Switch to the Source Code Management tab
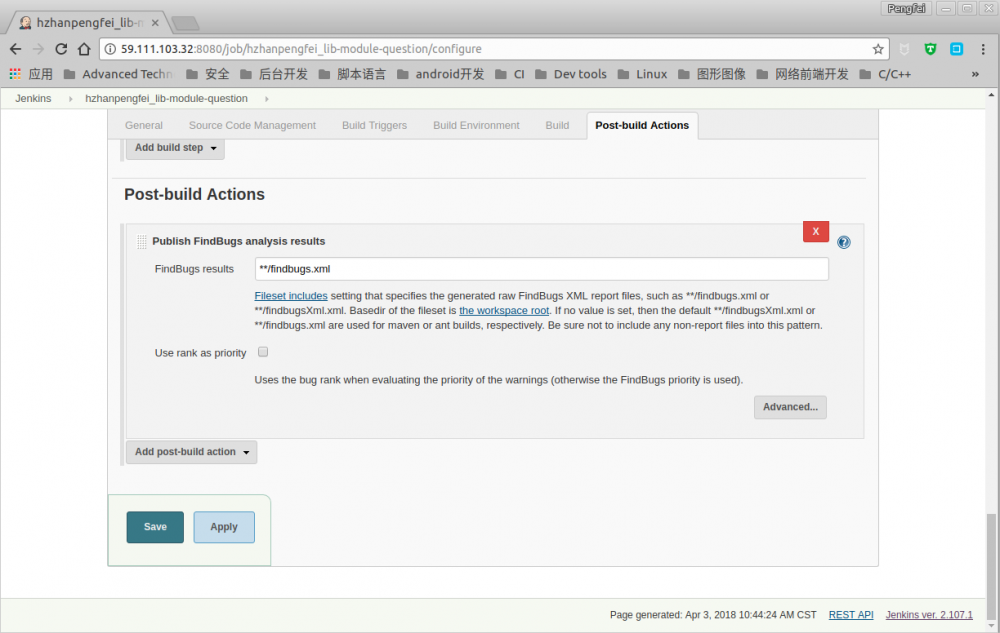This screenshot has width=1000, height=633. coord(252,126)
